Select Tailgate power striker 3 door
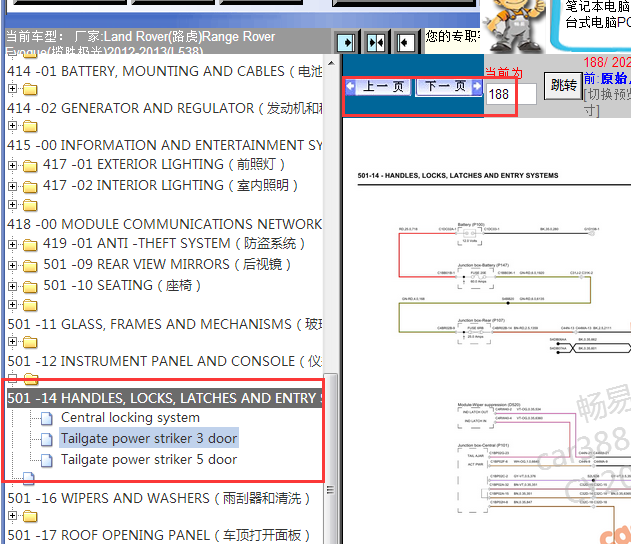 tap(149, 438)
